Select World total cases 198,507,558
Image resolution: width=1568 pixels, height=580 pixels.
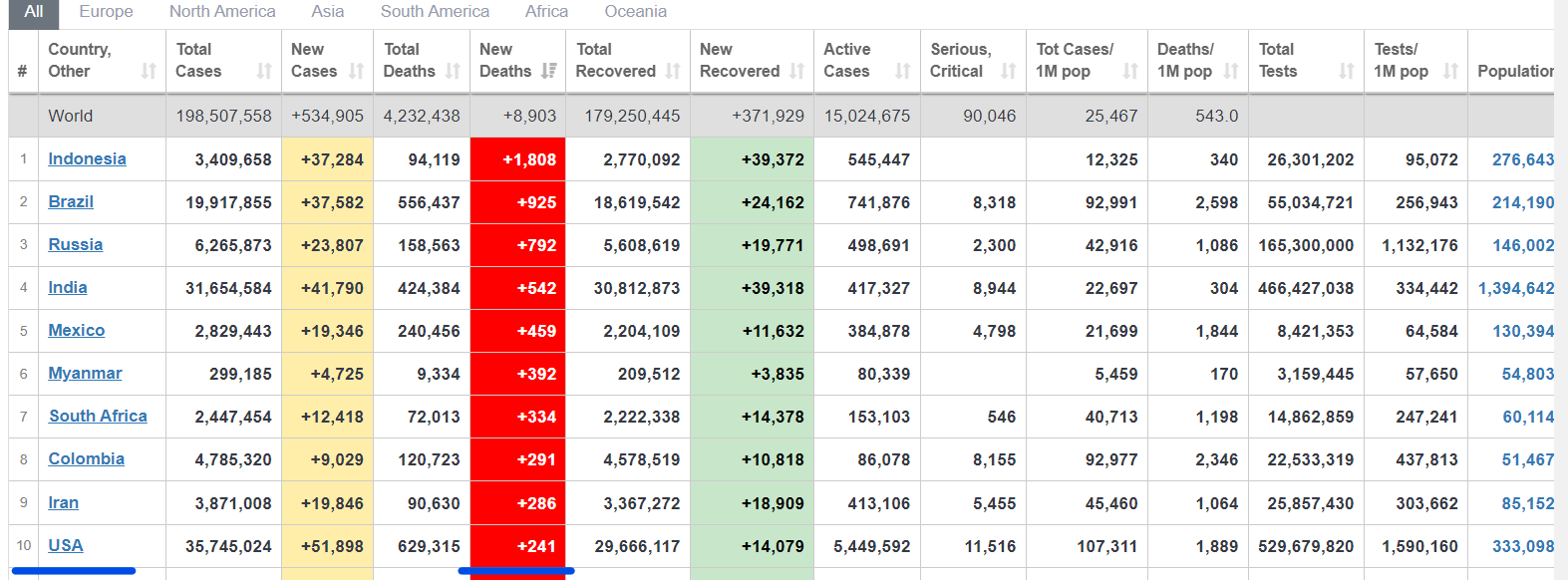(x=223, y=116)
